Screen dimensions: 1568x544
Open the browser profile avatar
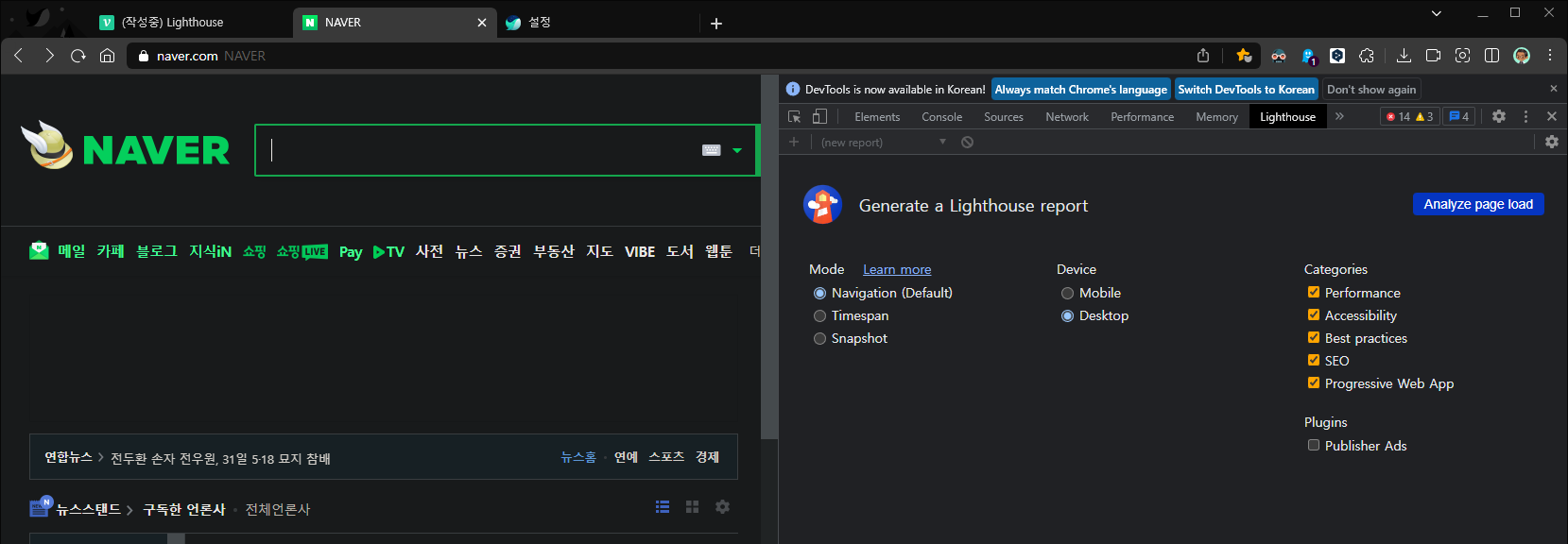pyautogui.click(x=1522, y=56)
